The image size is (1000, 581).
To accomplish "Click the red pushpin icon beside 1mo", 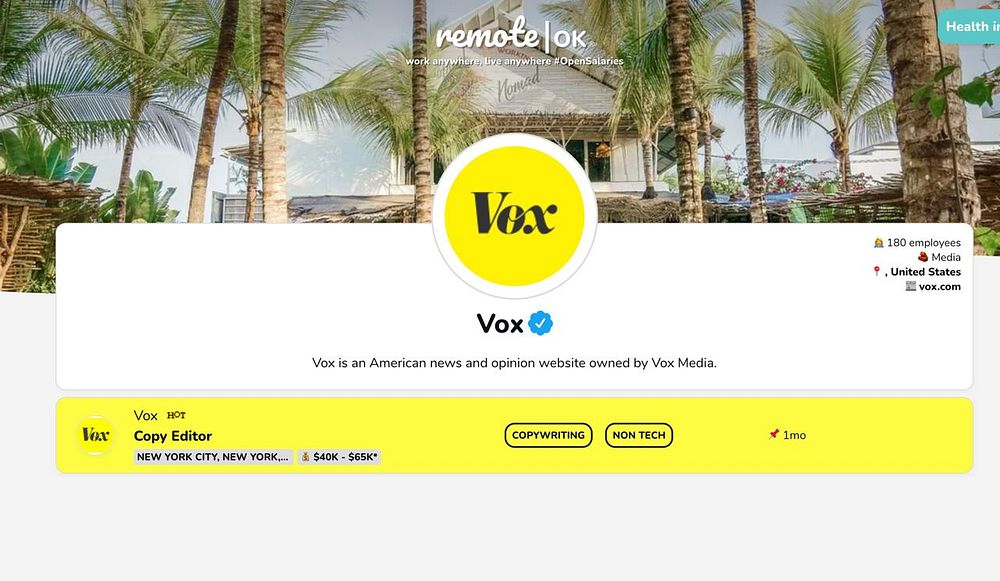I will [774, 434].
